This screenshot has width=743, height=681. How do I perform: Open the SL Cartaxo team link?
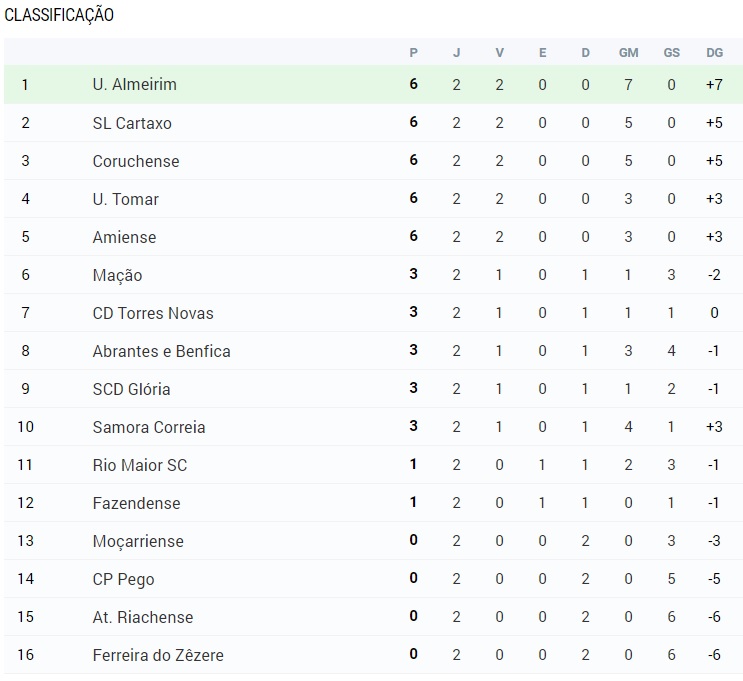click(132, 123)
